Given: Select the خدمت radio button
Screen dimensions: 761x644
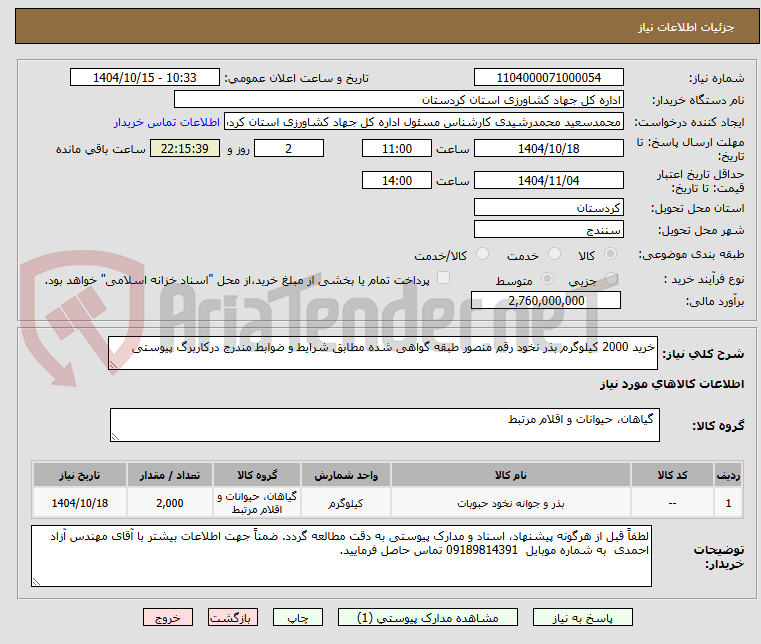Looking at the screenshot, I should pyautogui.click(x=554, y=254).
